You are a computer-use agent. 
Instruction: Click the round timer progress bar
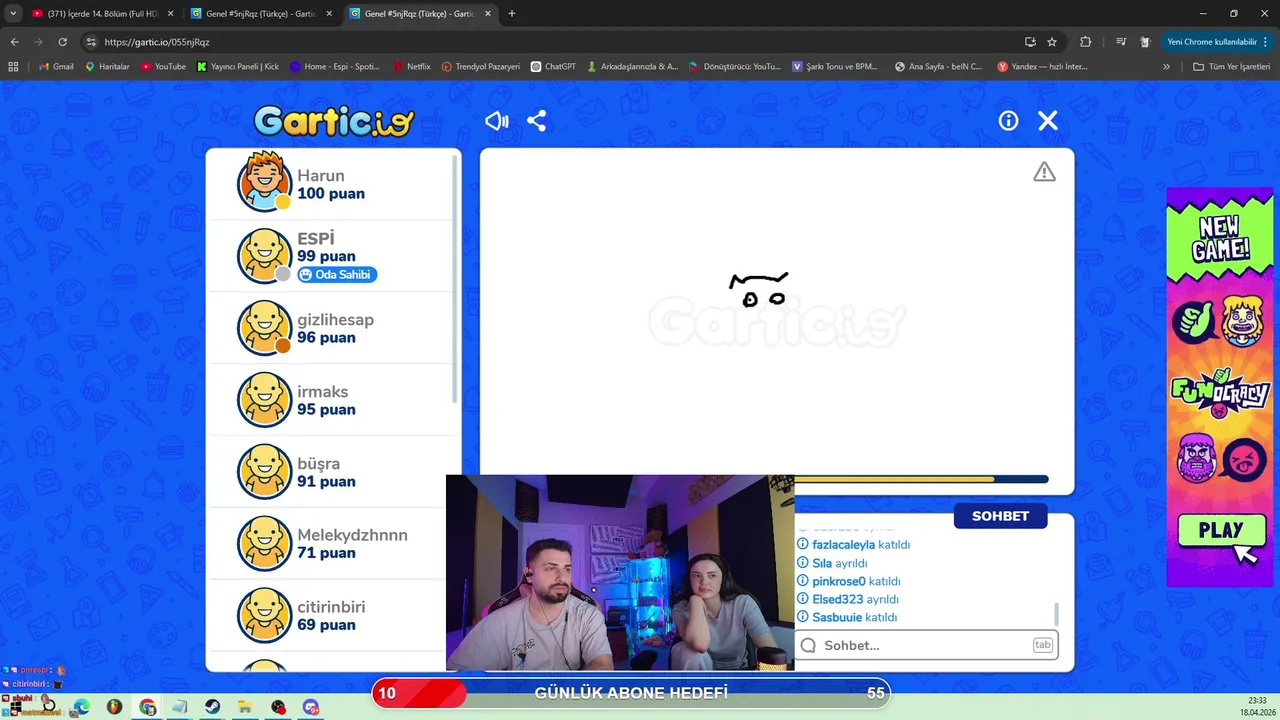tap(921, 480)
